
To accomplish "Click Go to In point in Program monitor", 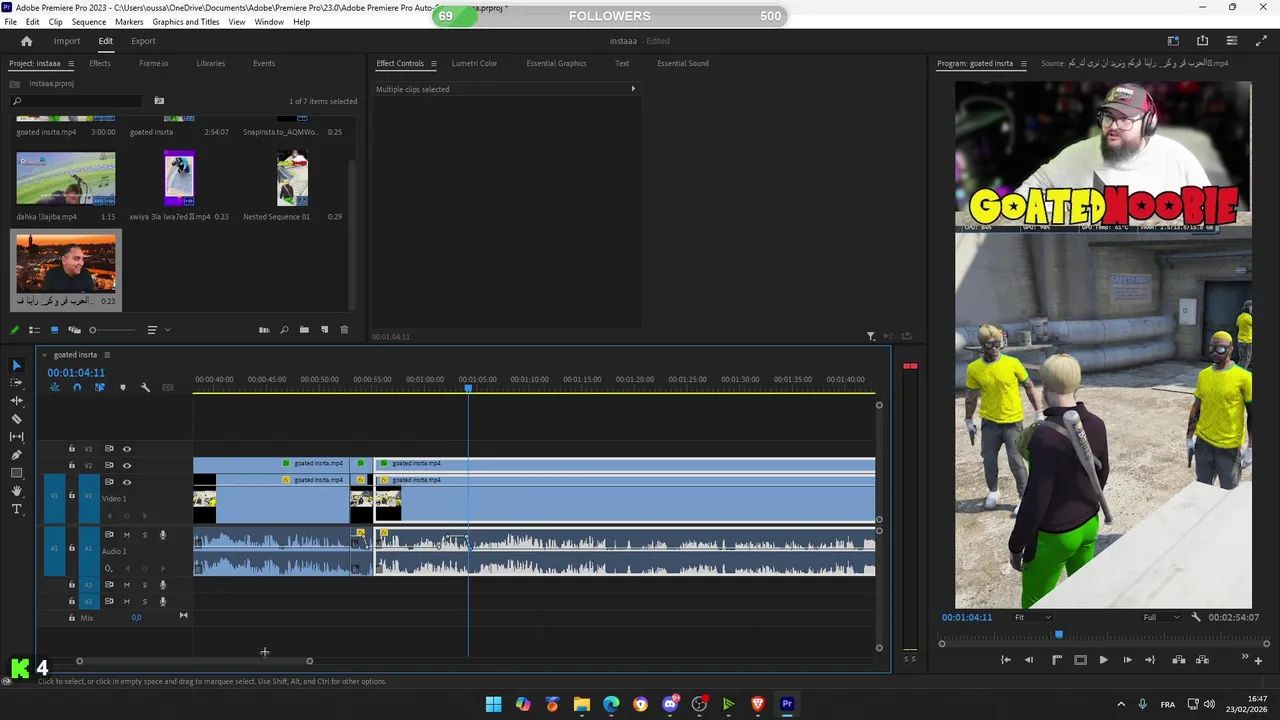I will point(1006,660).
